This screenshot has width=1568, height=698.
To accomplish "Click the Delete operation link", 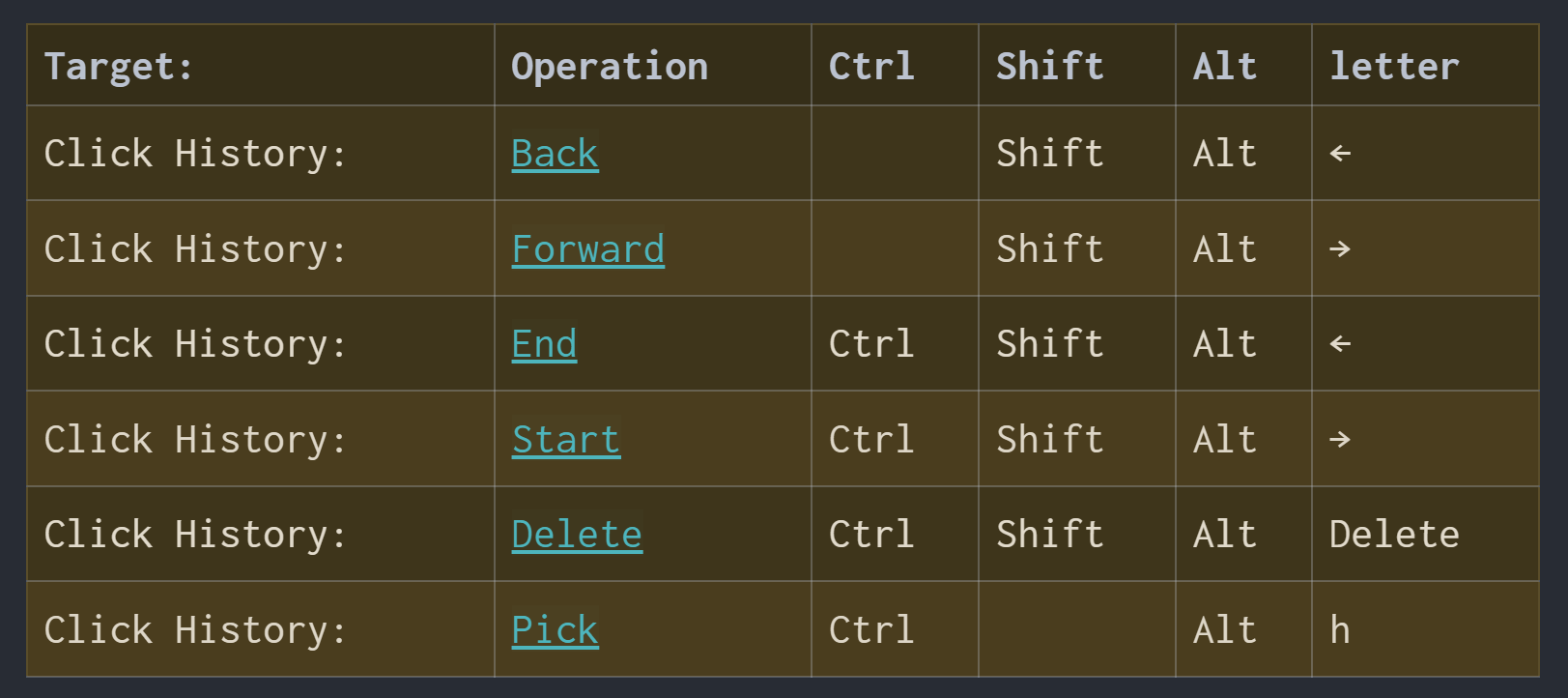I will tap(577, 535).
